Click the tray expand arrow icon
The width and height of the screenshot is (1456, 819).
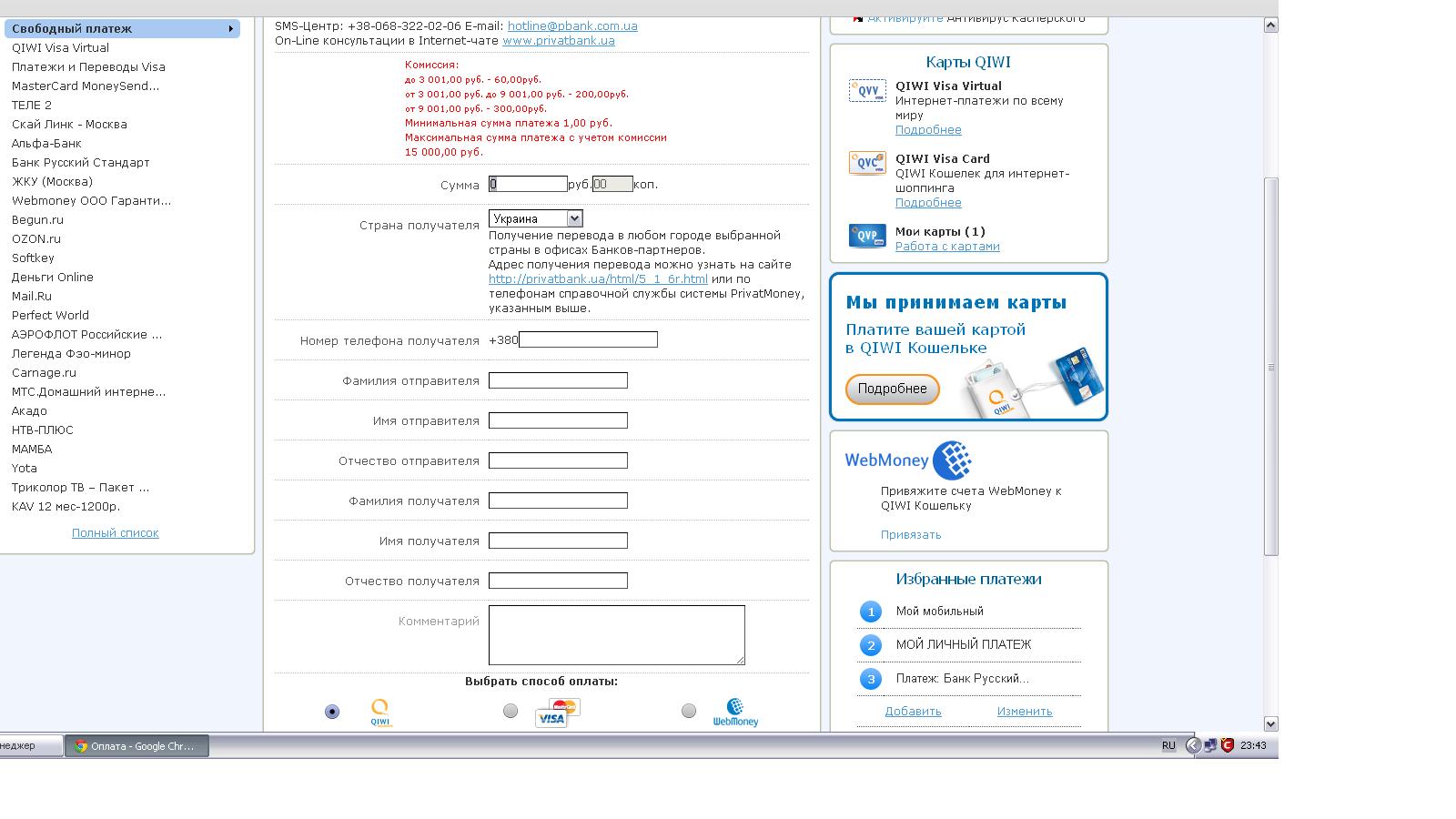tap(1193, 745)
